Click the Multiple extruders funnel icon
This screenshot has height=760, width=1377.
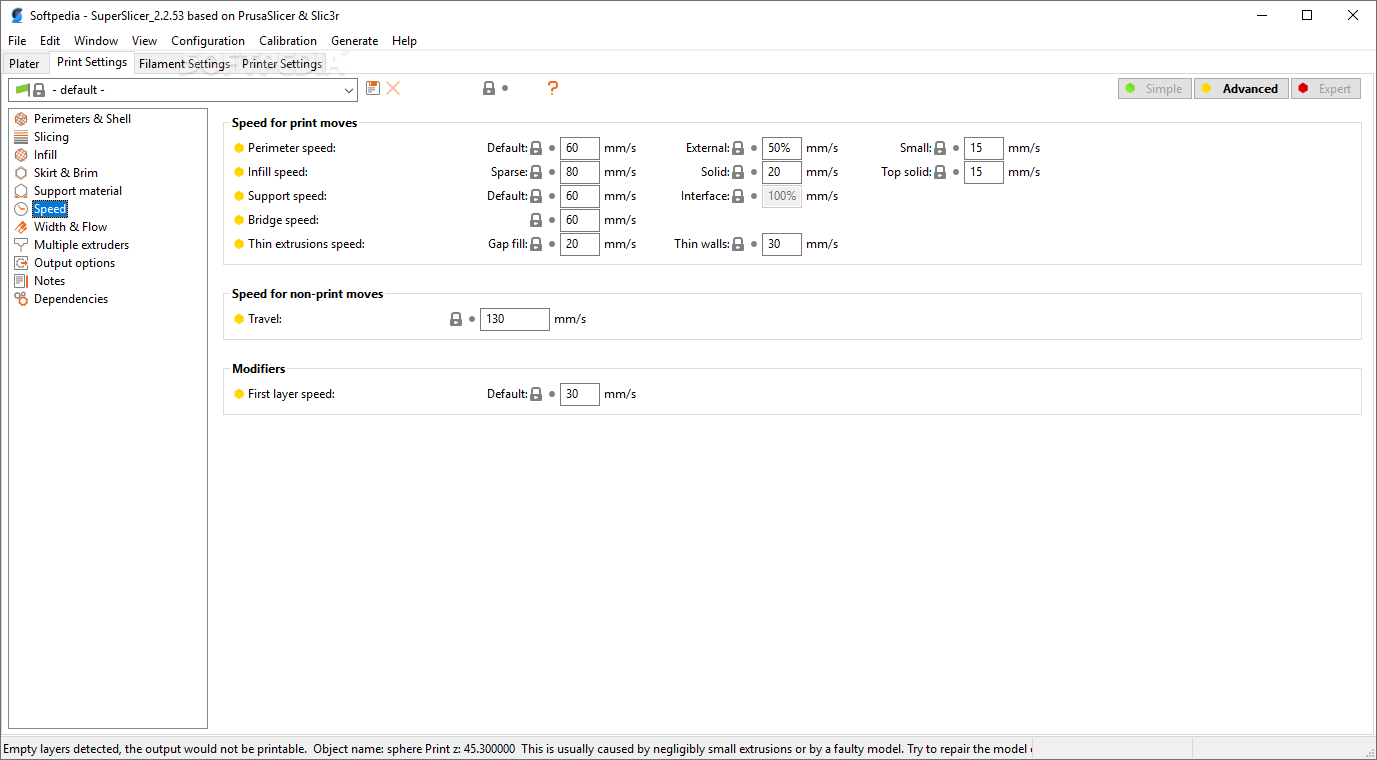(x=21, y=245)
